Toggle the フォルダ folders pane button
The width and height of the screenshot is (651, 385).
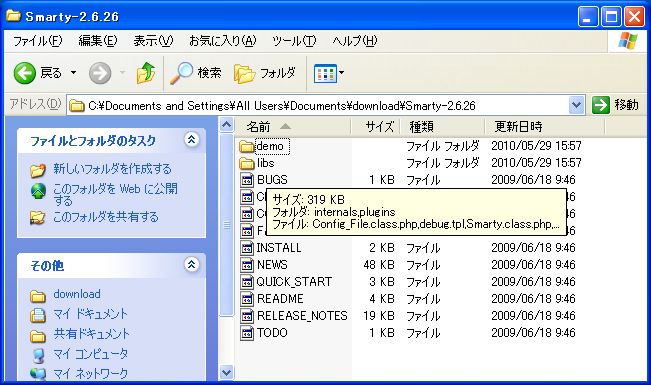point(265,73)
